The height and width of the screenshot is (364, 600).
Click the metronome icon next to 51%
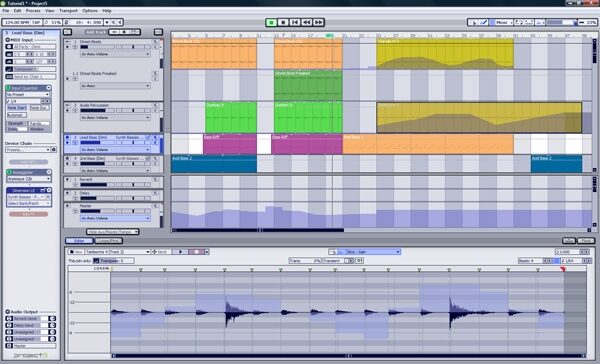(x=47, y=23)
